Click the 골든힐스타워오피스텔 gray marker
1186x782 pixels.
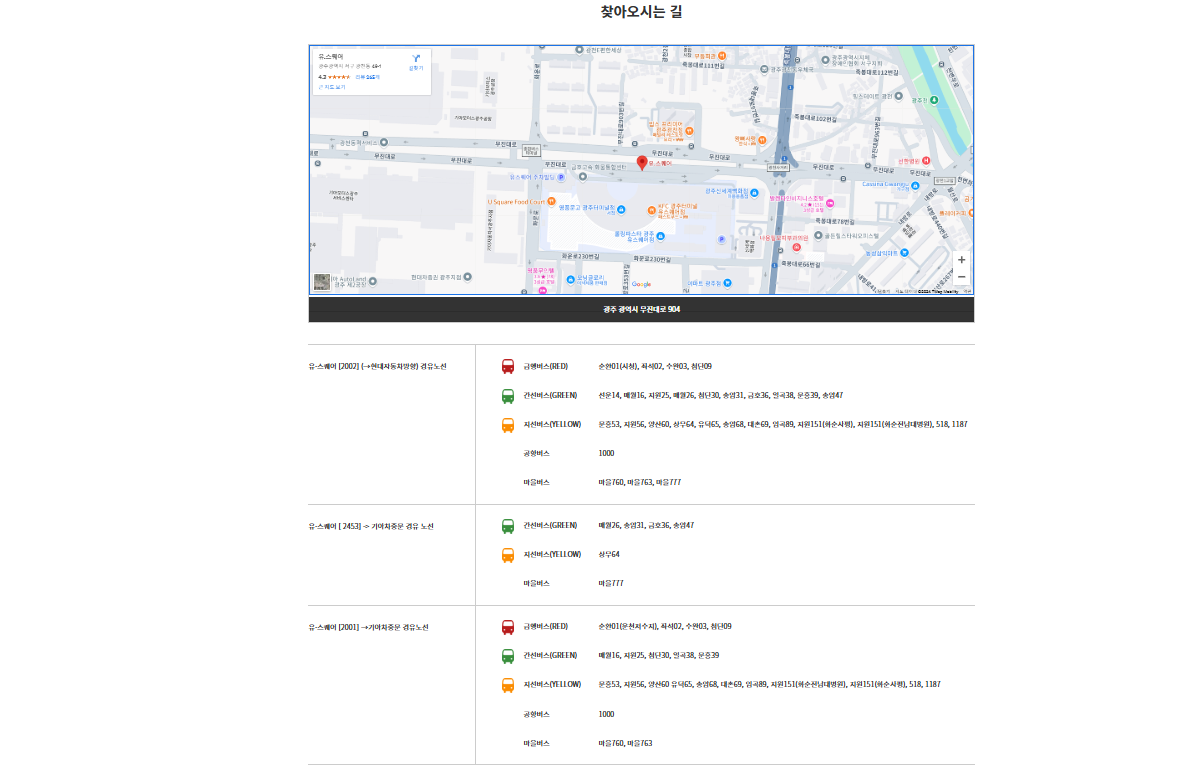[818, 235]
